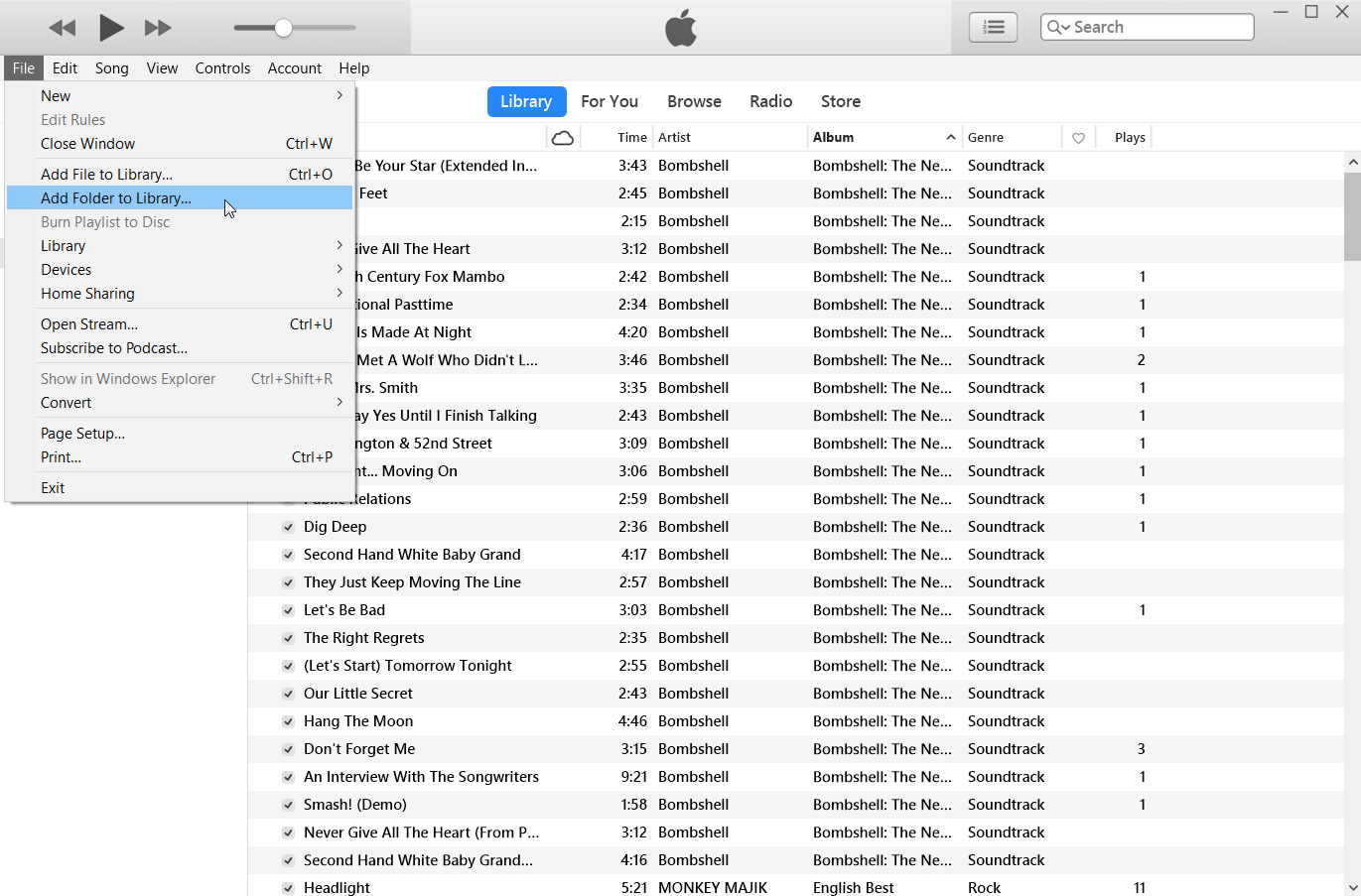Click the scrollbar down arrow
Image resolution: width=1361 pixels, height=896 pixels.
[x=1352, y=887]
